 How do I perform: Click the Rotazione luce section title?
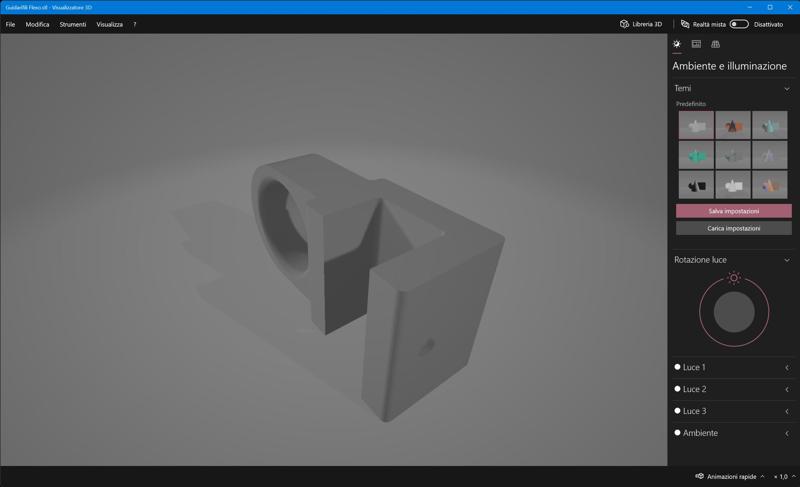click(700, 260)
